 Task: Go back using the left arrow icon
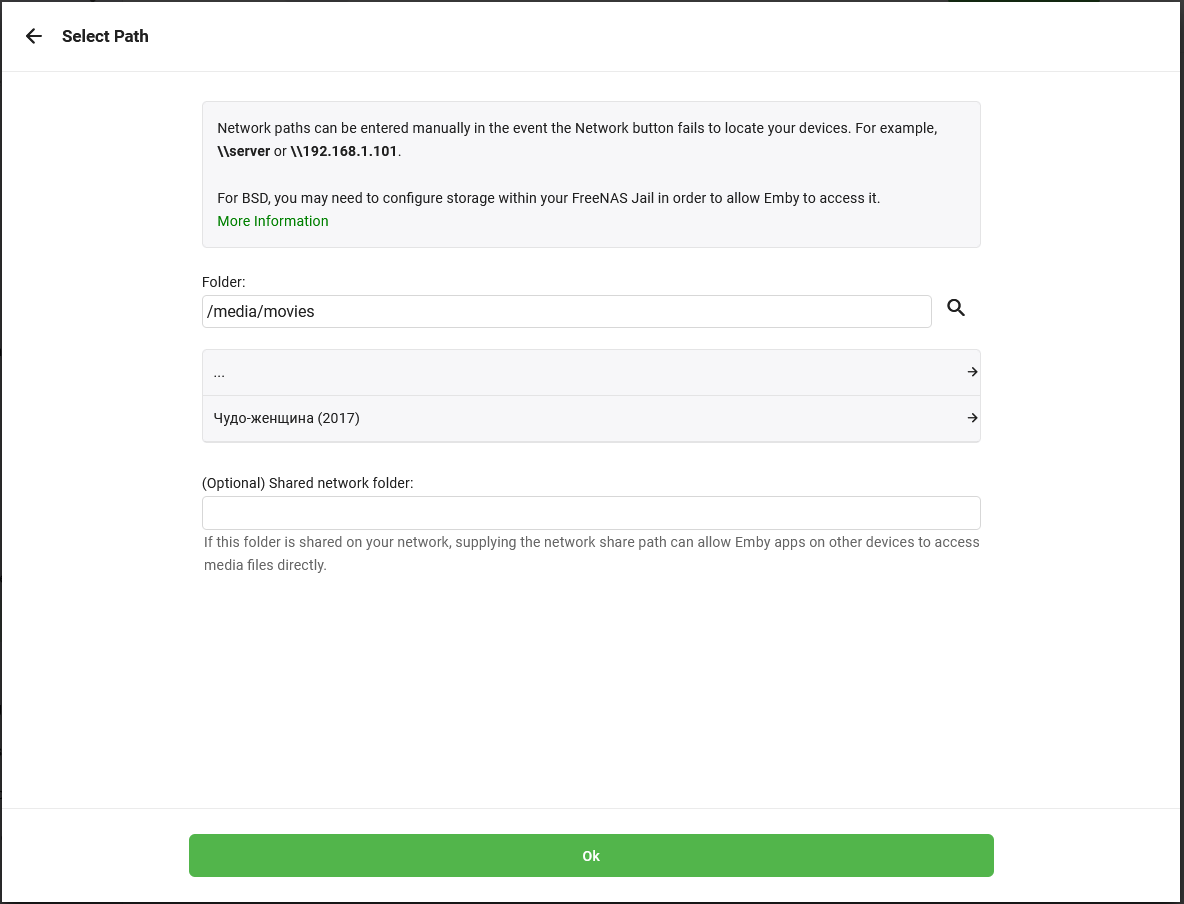pos(33,36)
